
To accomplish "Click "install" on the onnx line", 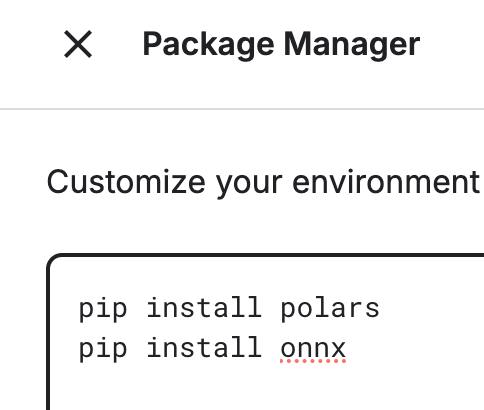I will (204, 347).
